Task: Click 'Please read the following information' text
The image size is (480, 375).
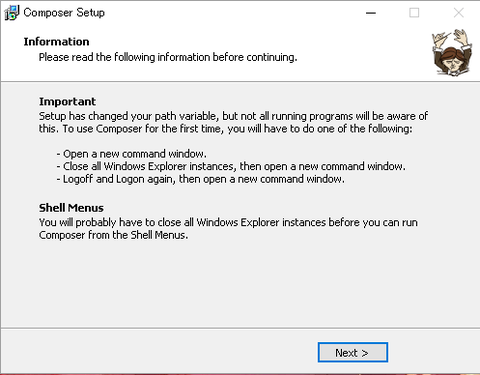Action: point(168,57)
